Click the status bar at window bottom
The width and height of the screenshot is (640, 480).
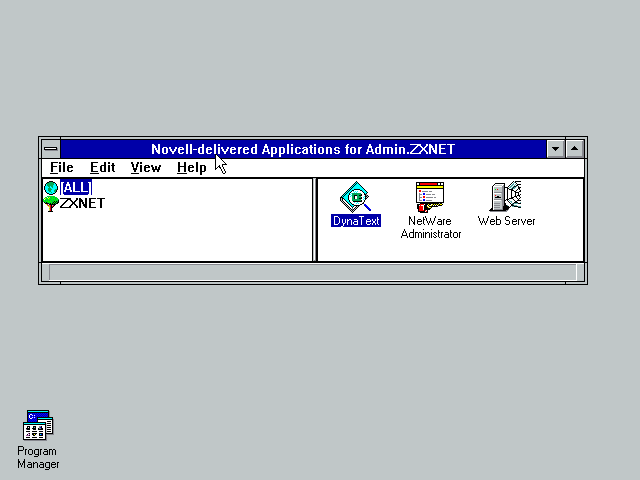tap(313, 272)
